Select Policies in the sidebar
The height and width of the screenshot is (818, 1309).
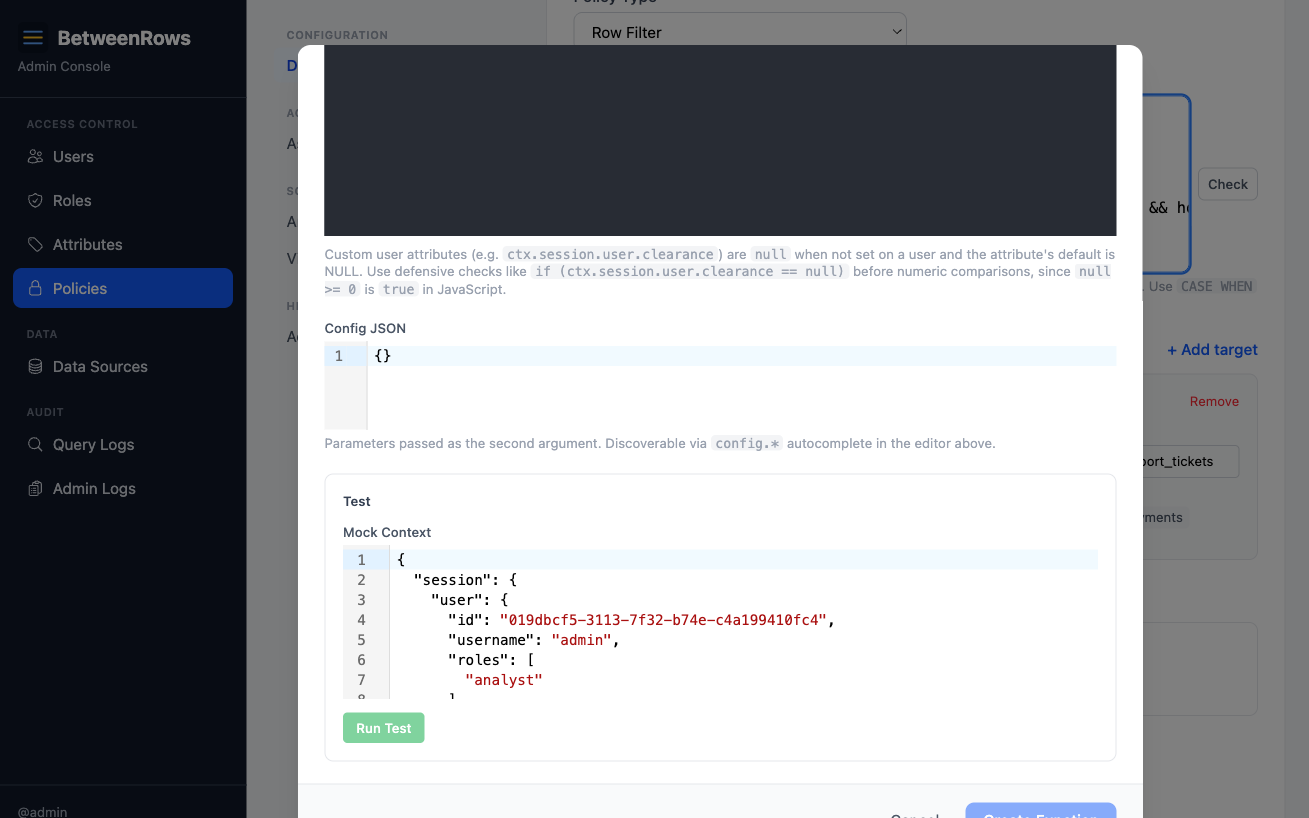point(123,288)
